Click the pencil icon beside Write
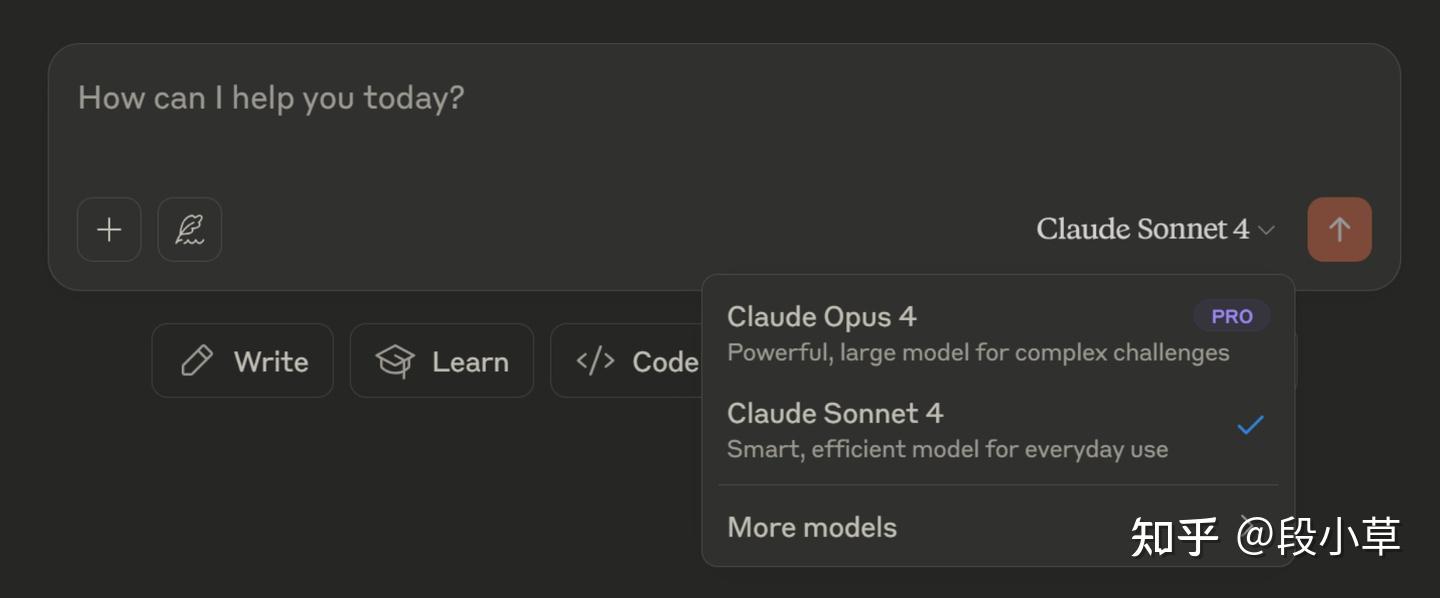The image size is (1440, 598). [x=197, y=361]
